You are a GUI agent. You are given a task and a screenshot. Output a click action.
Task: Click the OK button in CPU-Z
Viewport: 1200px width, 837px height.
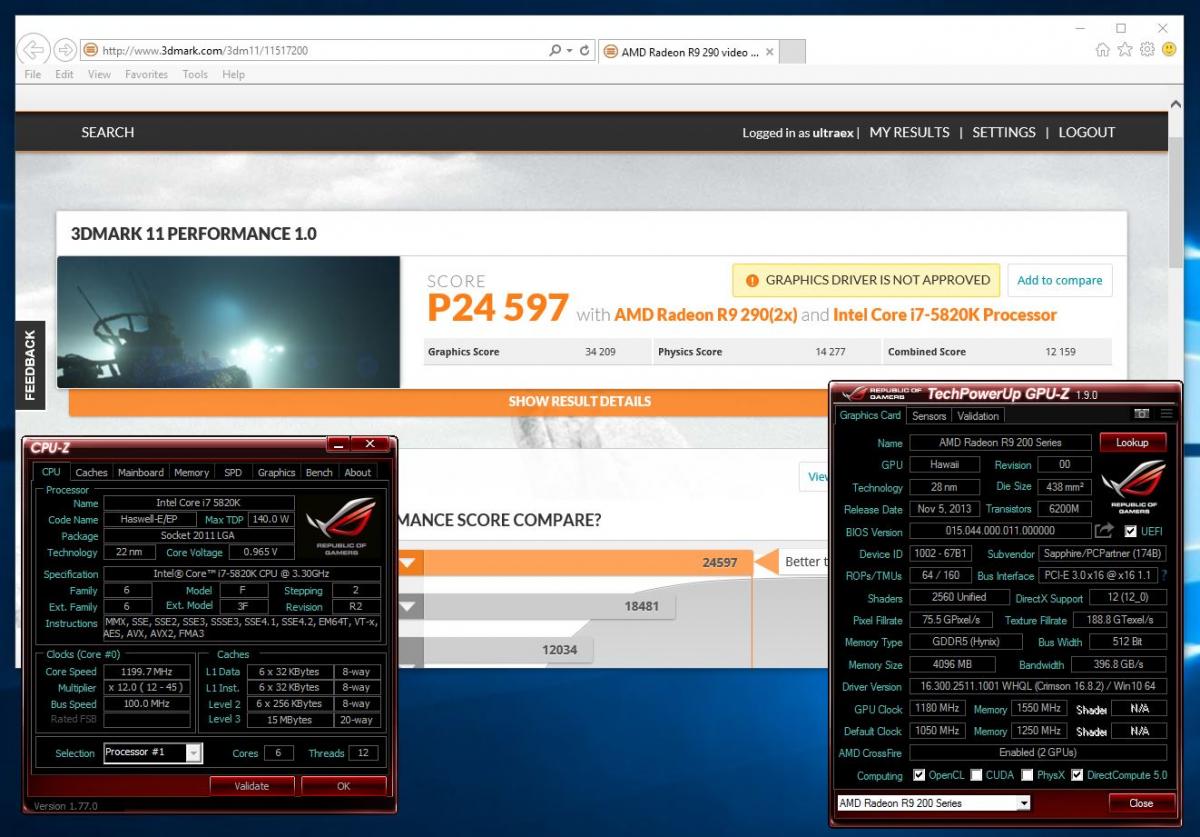coord(343,786)
